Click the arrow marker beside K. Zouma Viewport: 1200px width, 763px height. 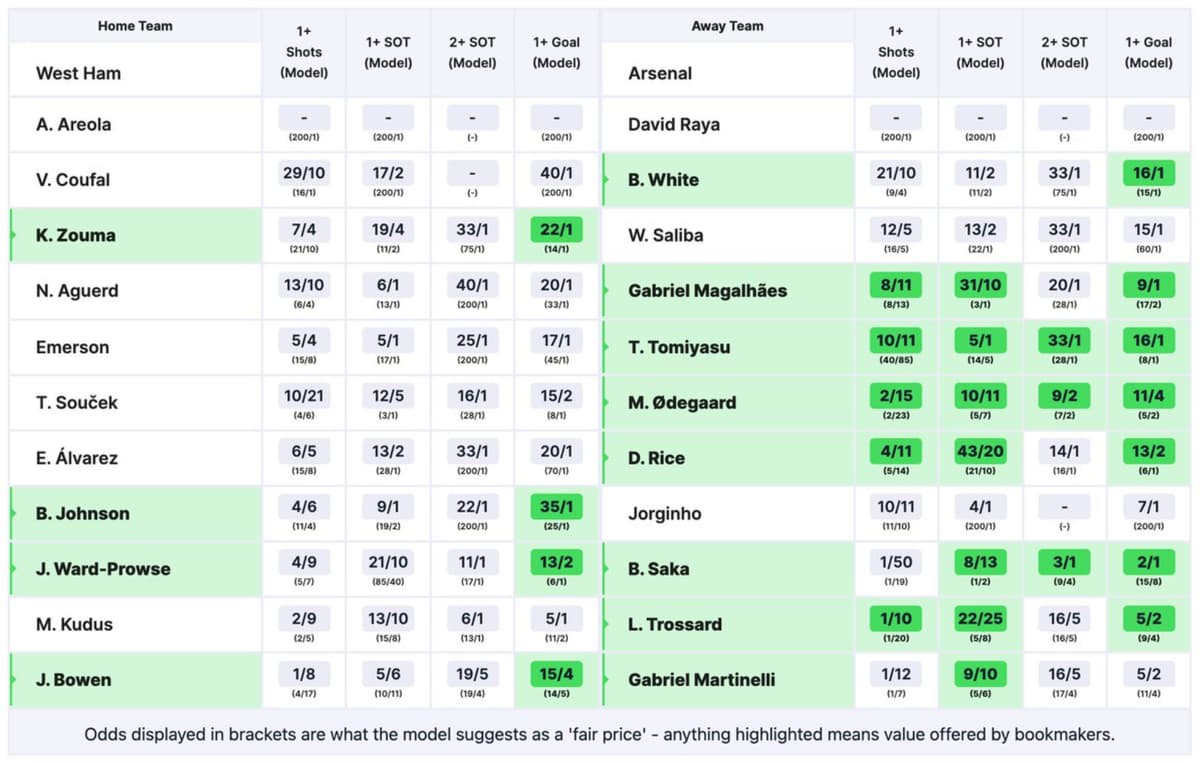click(14, 236)
